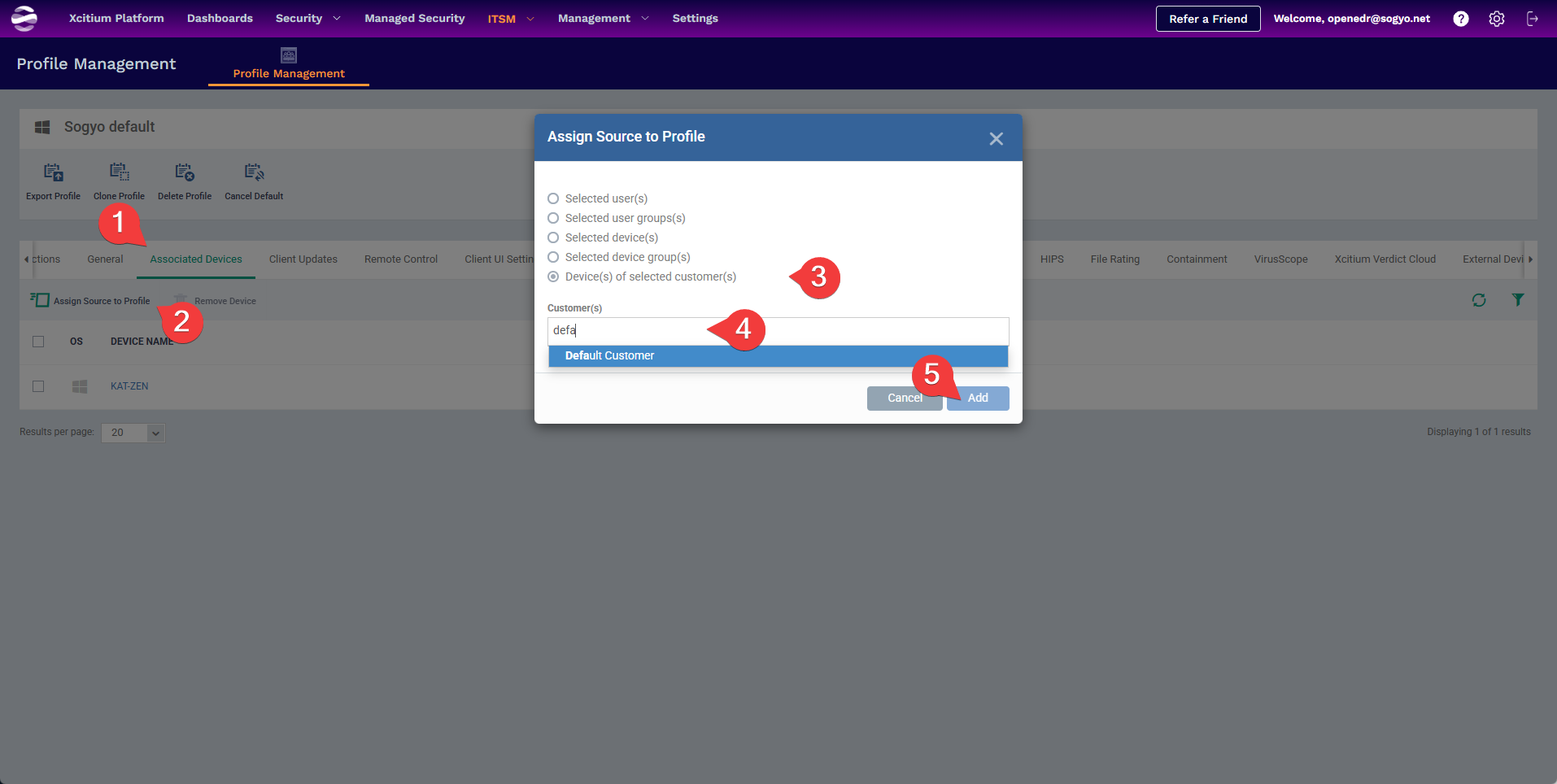The image size is (1557, 784).
Task: Click the Remove Device icon
Action: (x=181, y=300)
